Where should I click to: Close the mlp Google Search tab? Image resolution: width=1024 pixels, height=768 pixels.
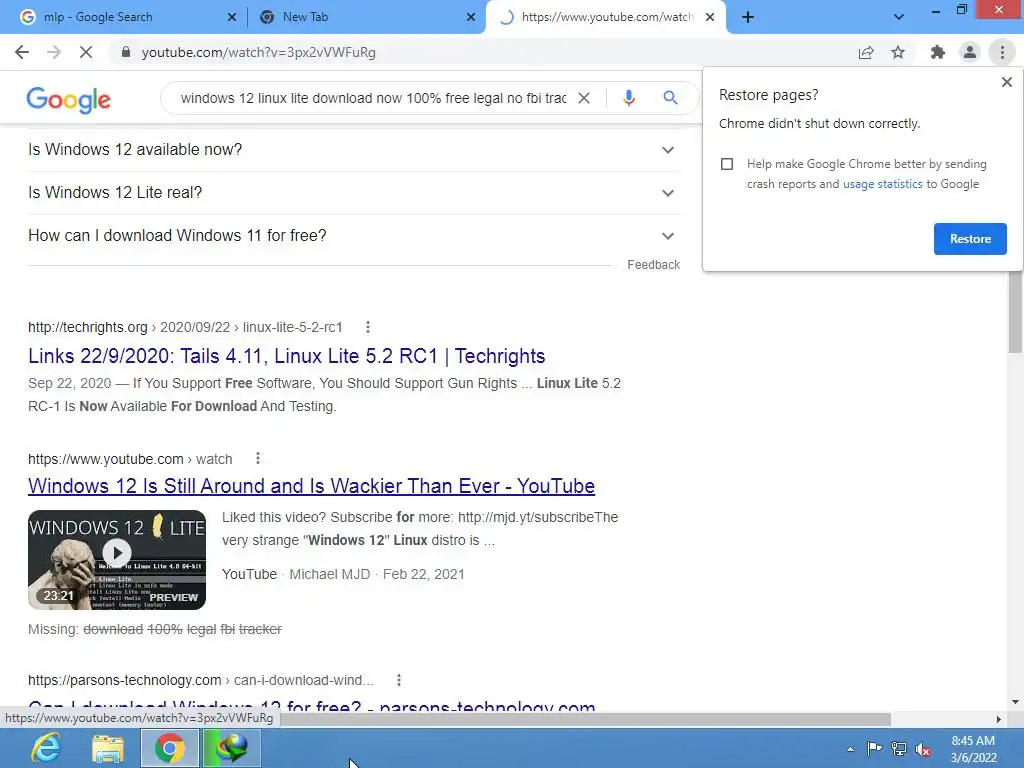(x=232, y=17)
